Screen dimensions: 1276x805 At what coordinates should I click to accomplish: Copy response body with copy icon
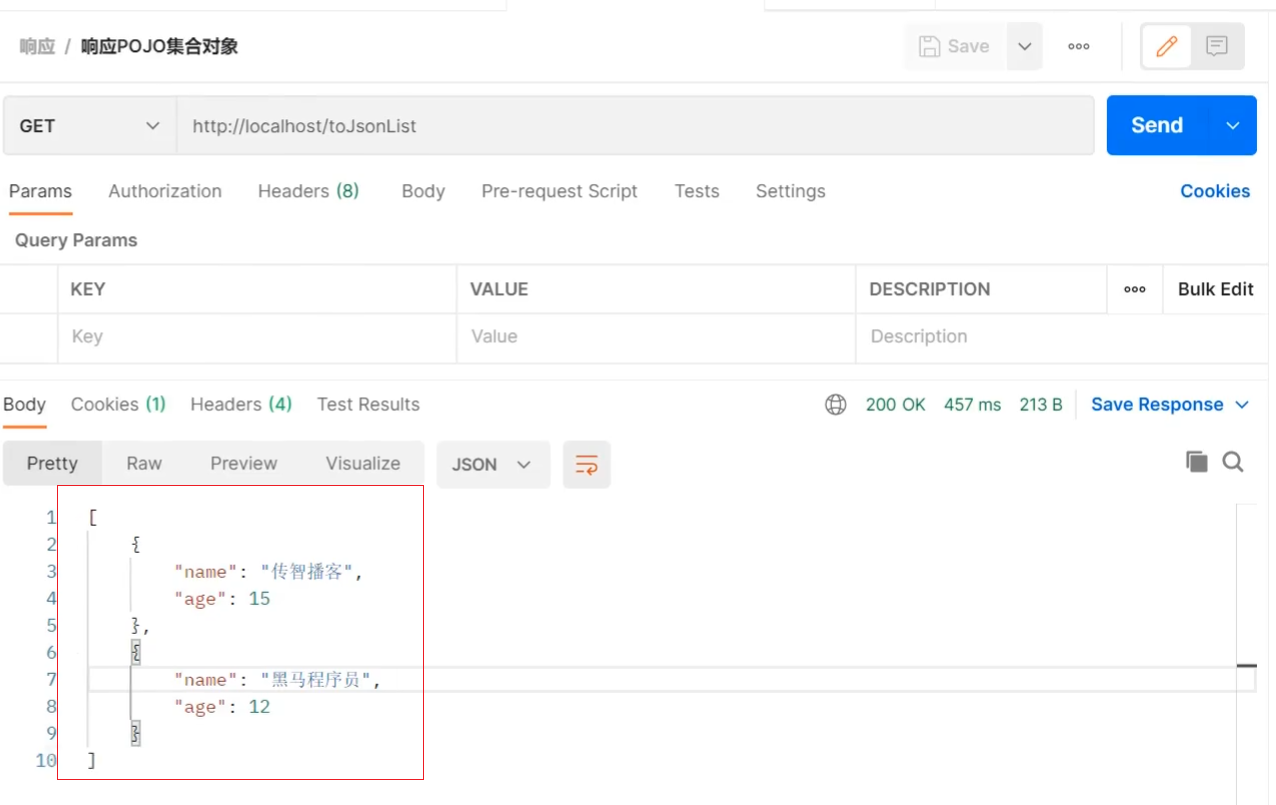[1196, 461]
